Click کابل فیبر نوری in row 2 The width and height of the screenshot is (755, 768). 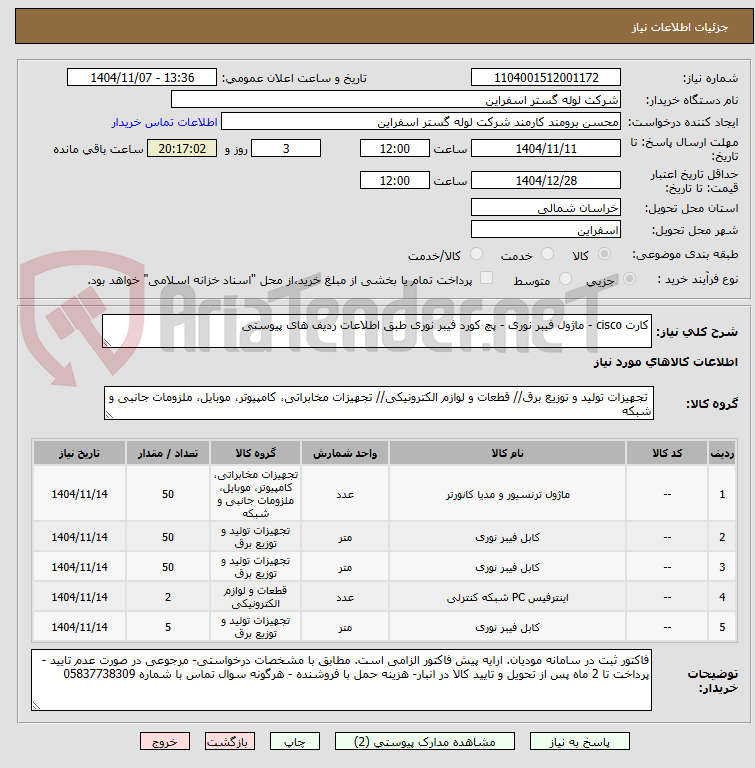508,537
